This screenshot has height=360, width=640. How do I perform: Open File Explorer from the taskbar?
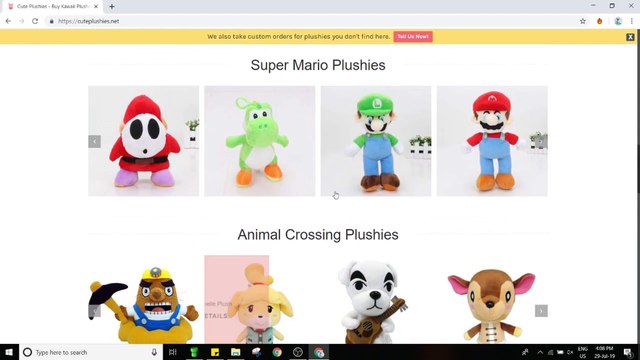[x=236, y=352]
